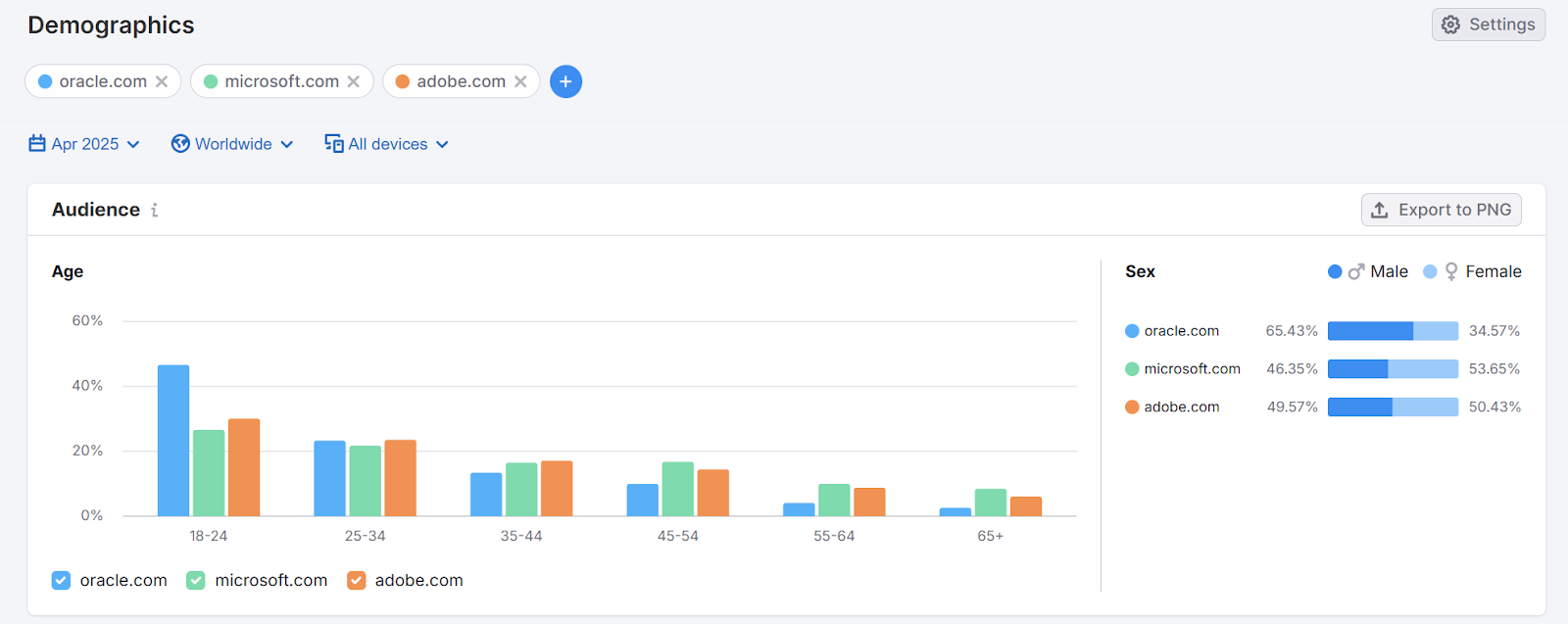Add another domain with the plus button
The width and height of the screenshot is (1568, 624).
pyautogui.click(x=565, y=81)
